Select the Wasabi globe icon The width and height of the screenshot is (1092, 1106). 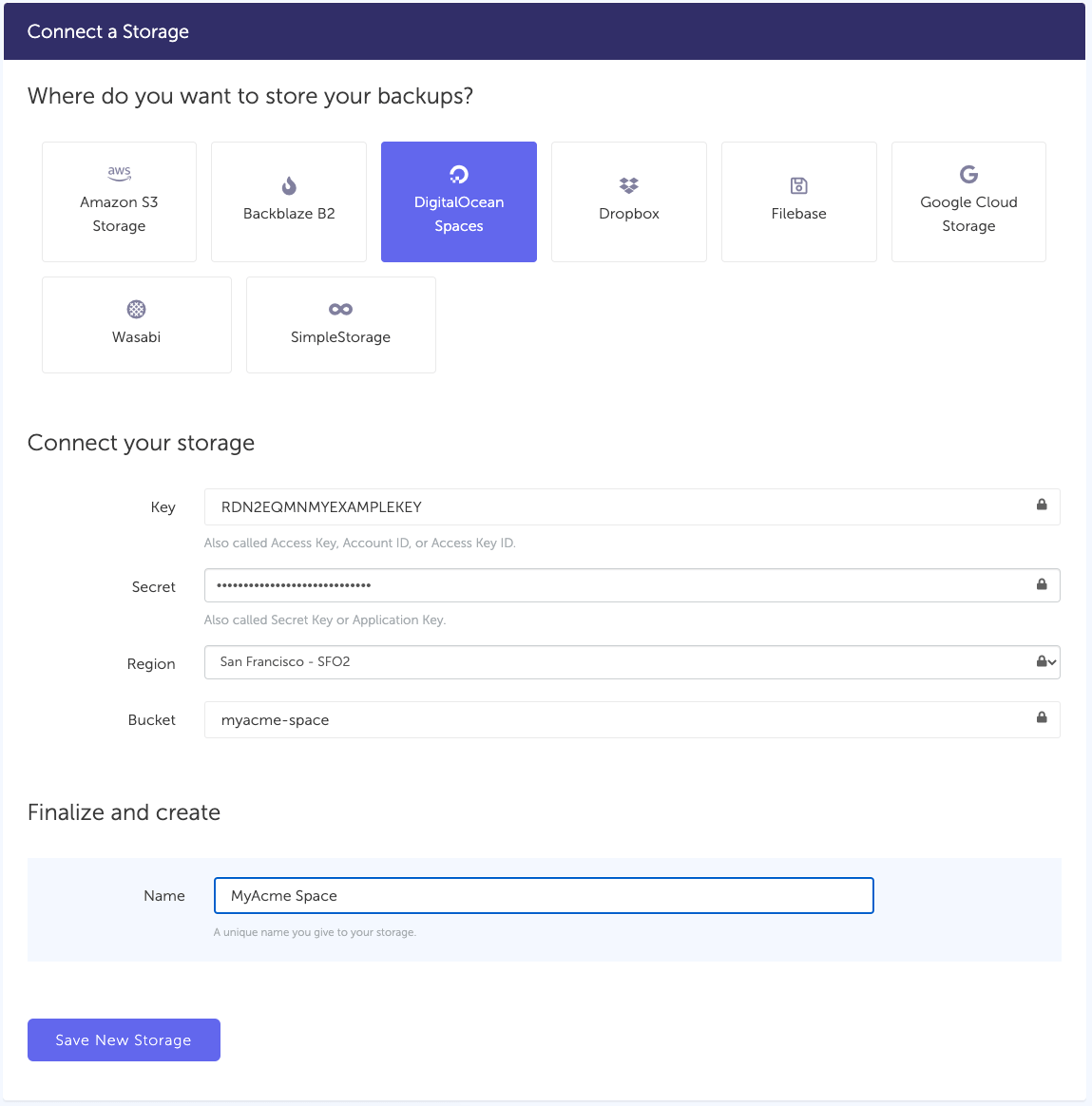tap(137, 309)
